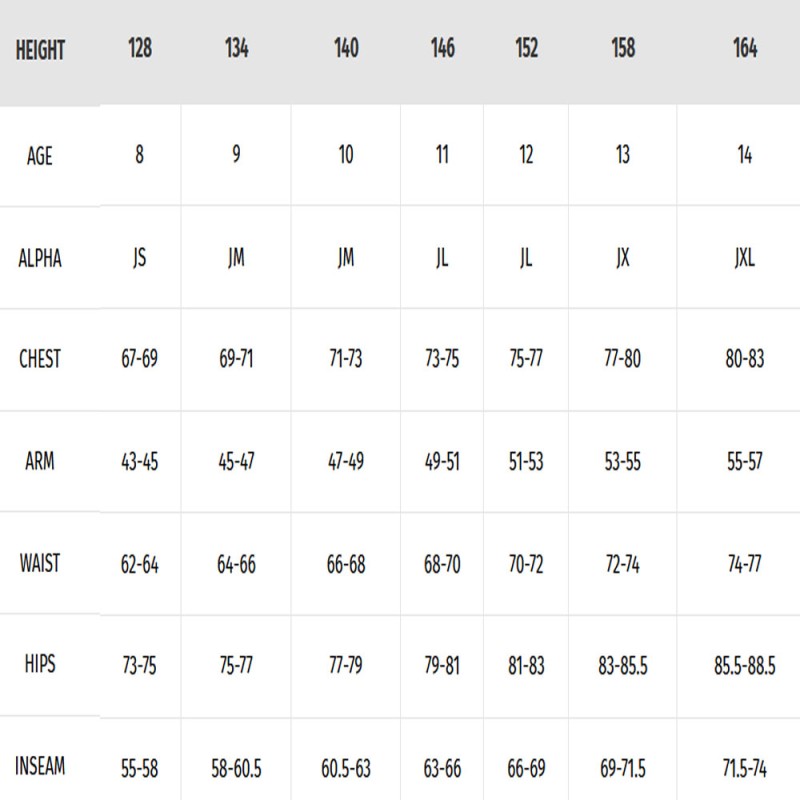The height and width of the screenshot is (800, 800).
Task: Select hips measurement 83-85.5
Action: [622, 666]
